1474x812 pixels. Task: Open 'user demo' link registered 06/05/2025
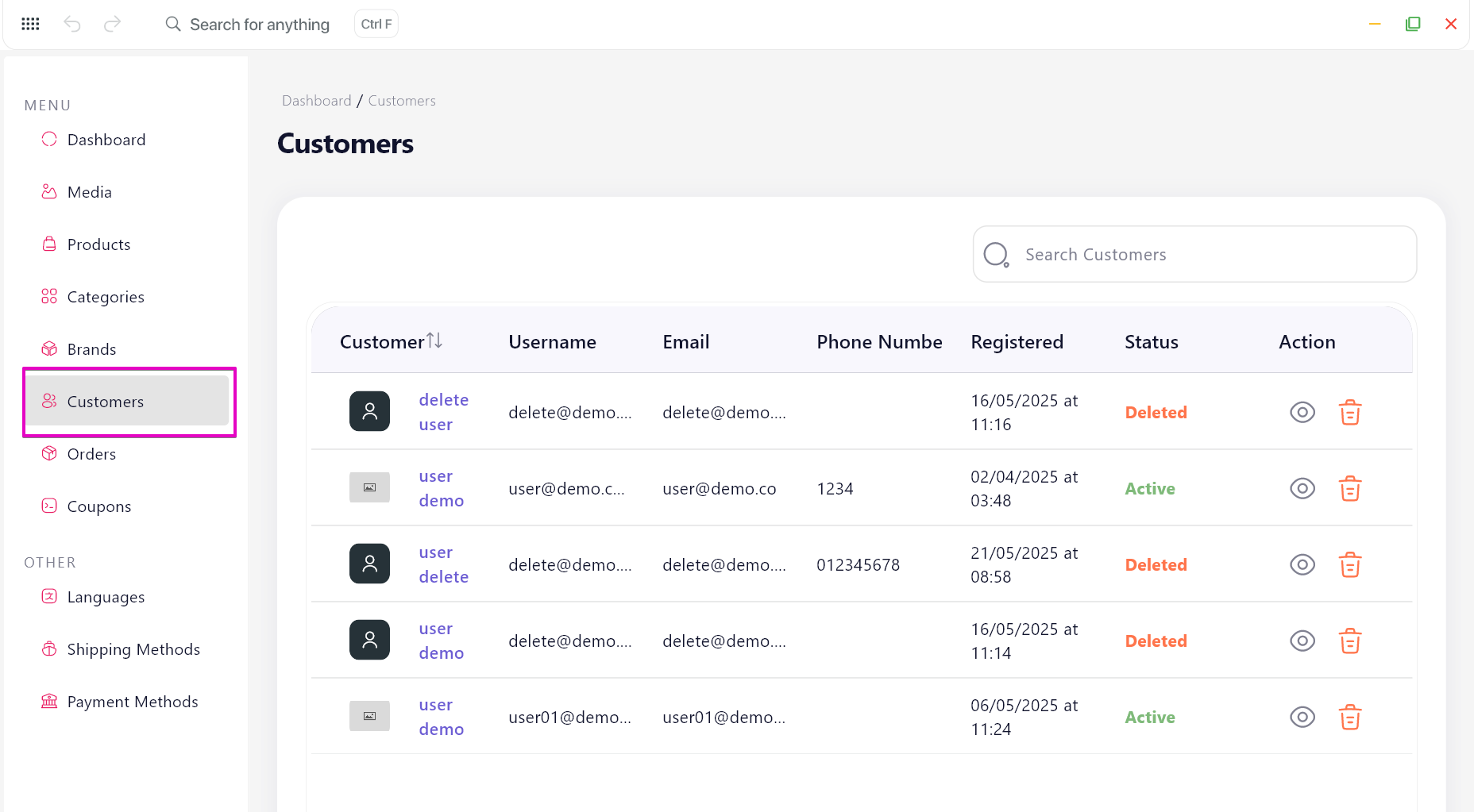click(441, 717)
